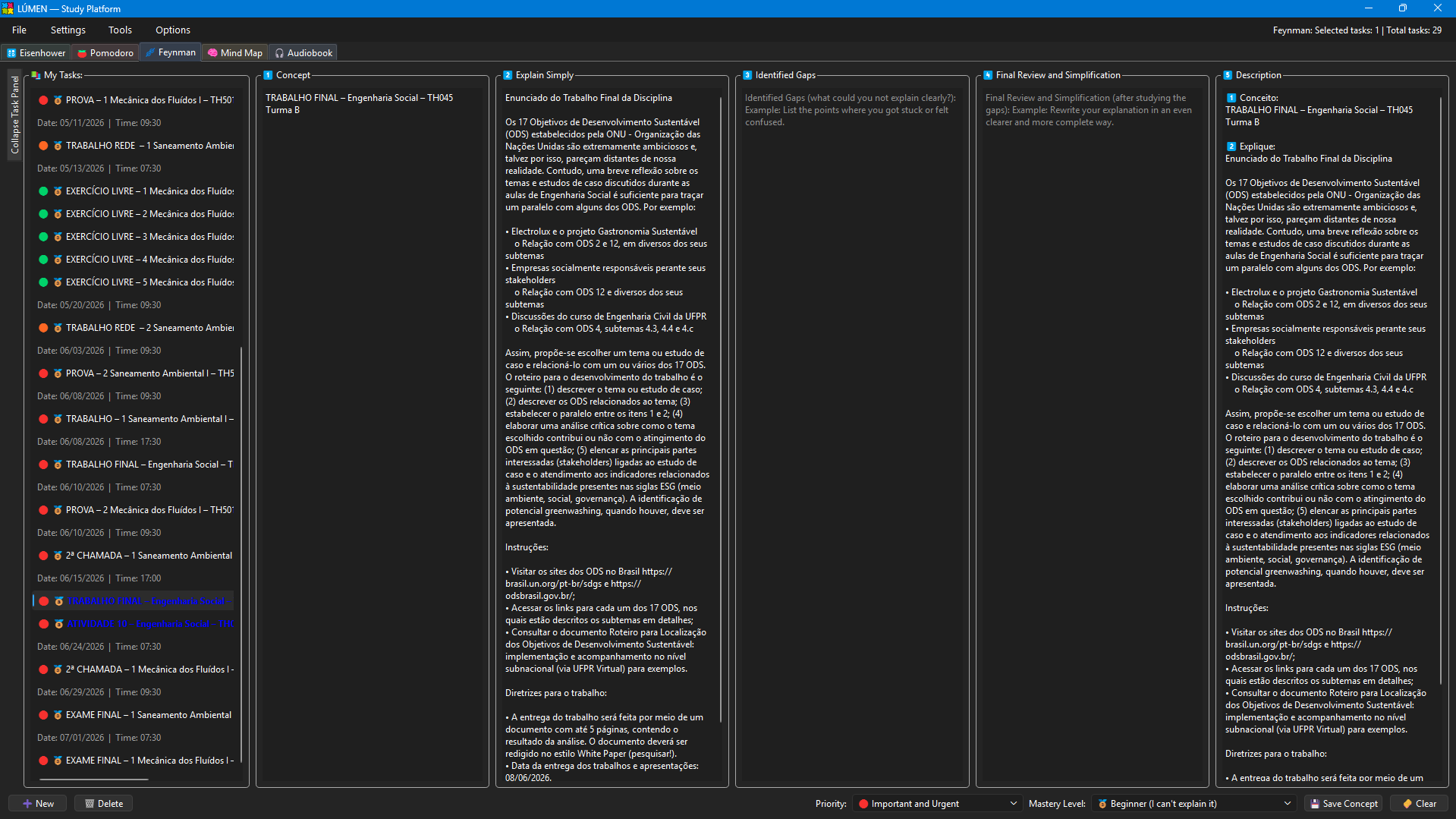The height and width of the screenshot is (819, 1456).
Task: Click into the Identified Gaps text field
Action: [x=852, y=436]
